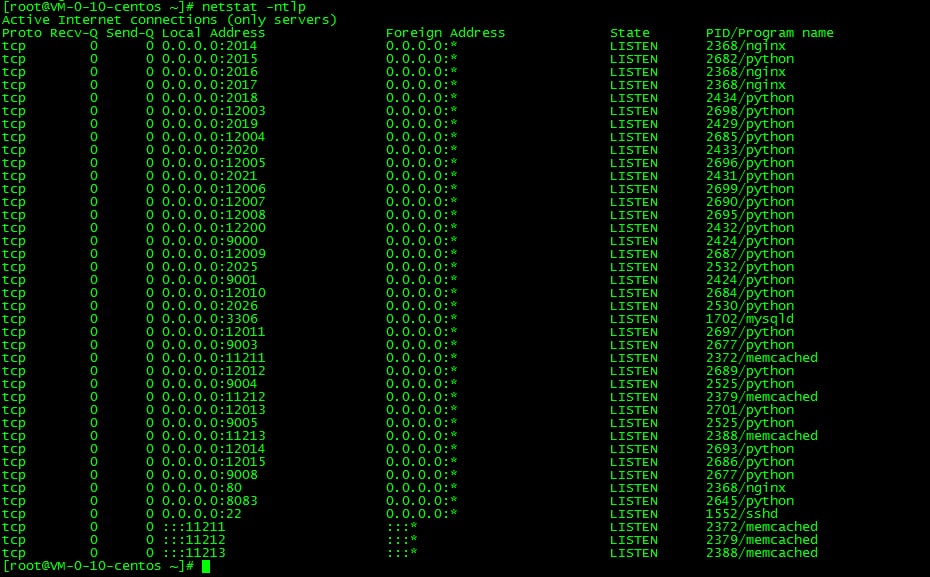
Task: Click the State column header
Action: tap(630, 33)
